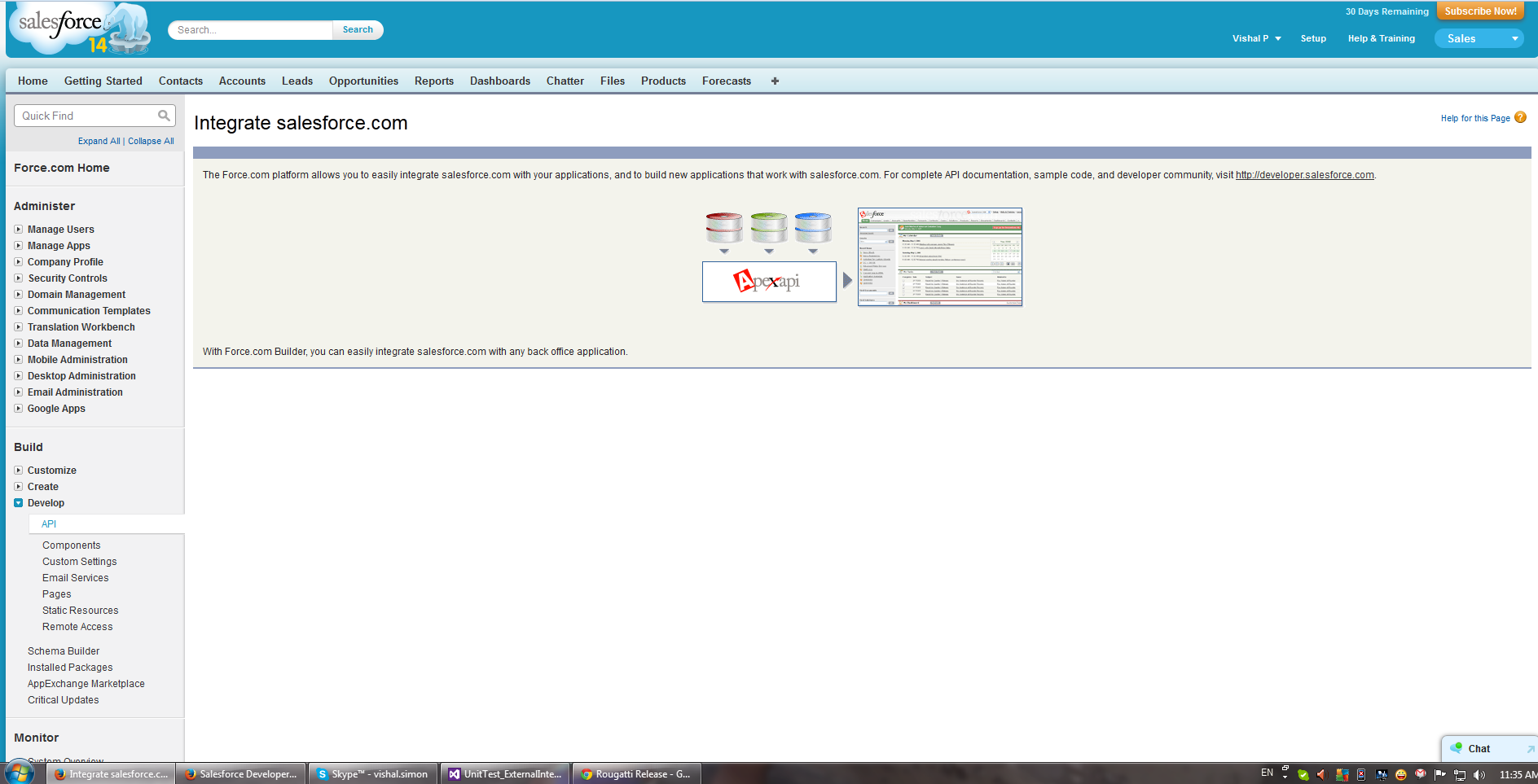The width and height of the screenshot is (1538, 784).
Task: Open the Help & Training link
Action: (1381, 38)
